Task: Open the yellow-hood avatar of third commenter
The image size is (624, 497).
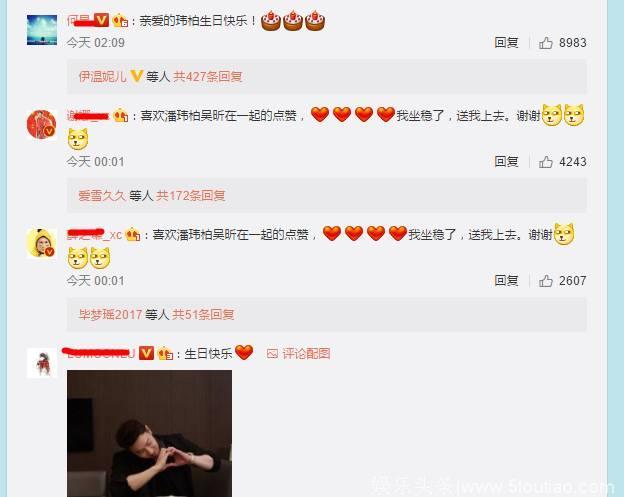Action: 42,243
